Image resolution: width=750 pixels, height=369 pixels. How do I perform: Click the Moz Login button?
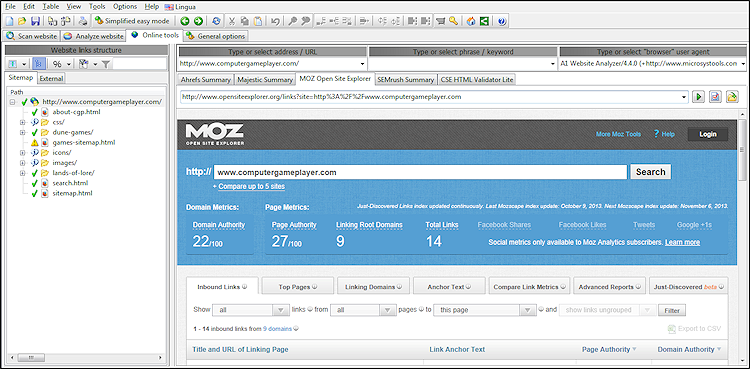point(708,134)
